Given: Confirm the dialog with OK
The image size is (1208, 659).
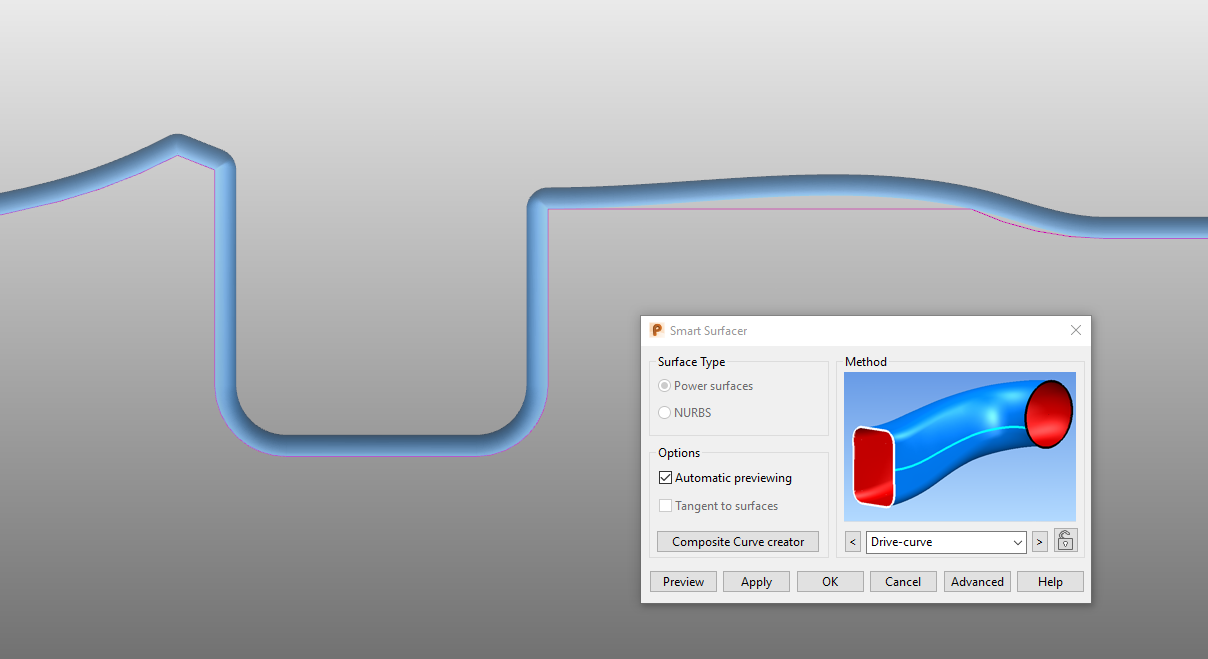Looking at the screenshot, I should tap(830, 581).
